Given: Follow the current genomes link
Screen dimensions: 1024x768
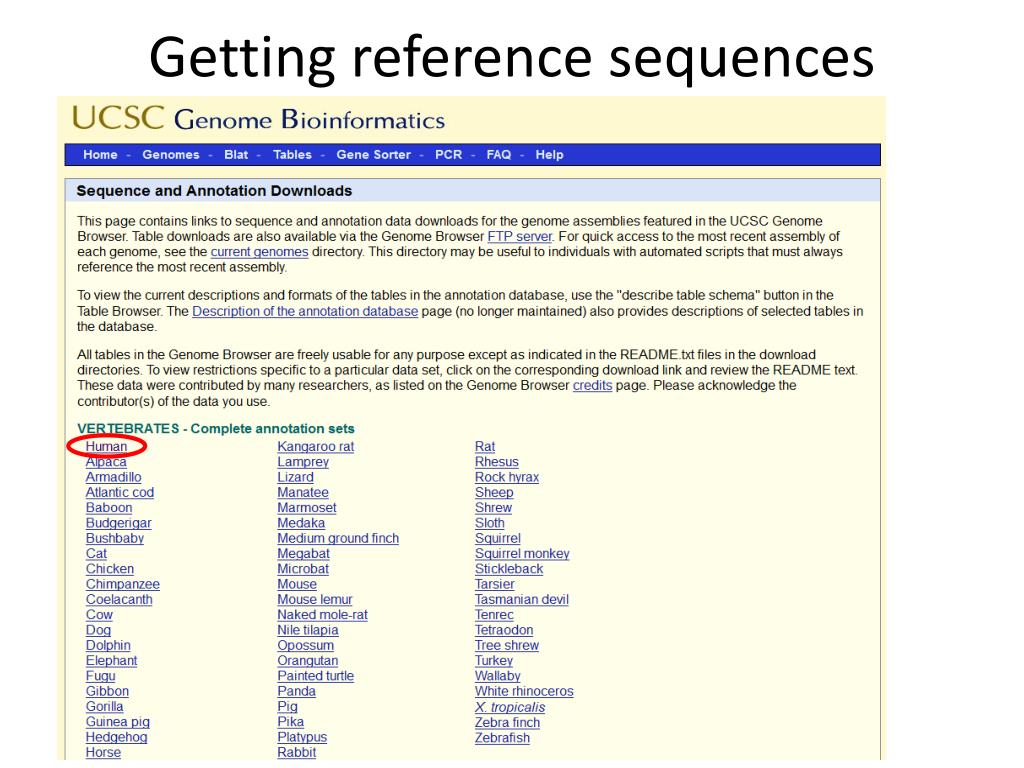Looking at the screenshot, I should [x=259, y=252].
